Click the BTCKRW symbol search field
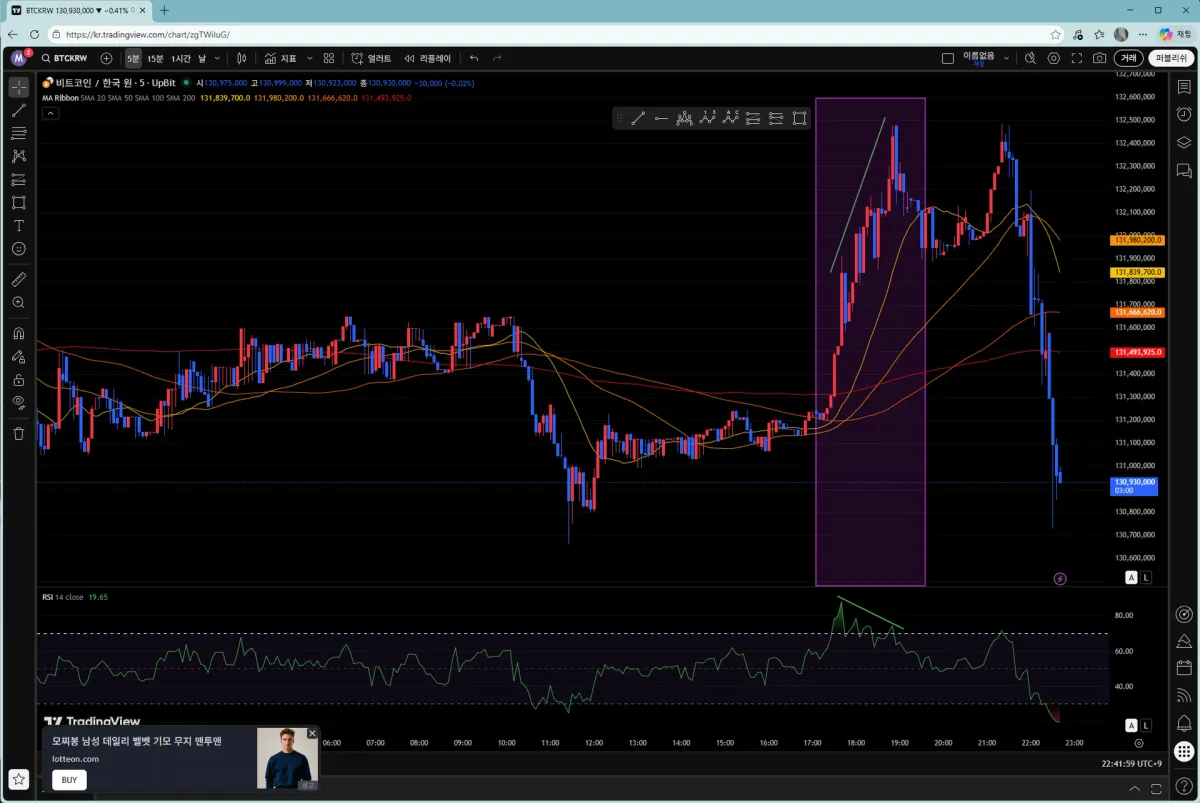 [x=69, y=59]
